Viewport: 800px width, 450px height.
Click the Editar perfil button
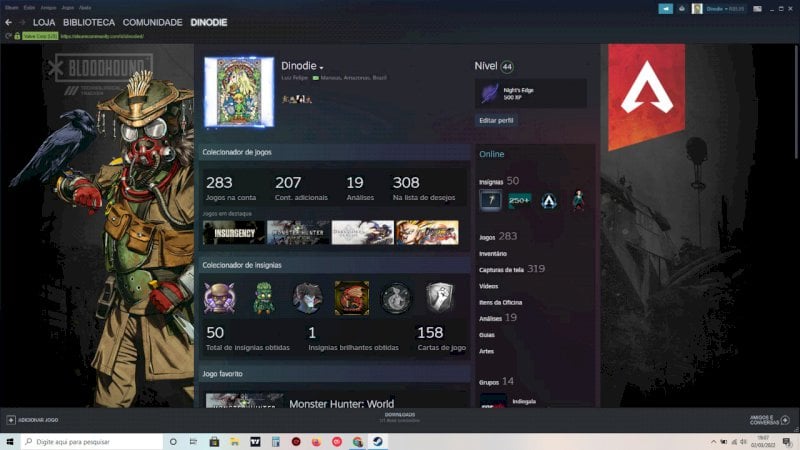pos(496,120)
